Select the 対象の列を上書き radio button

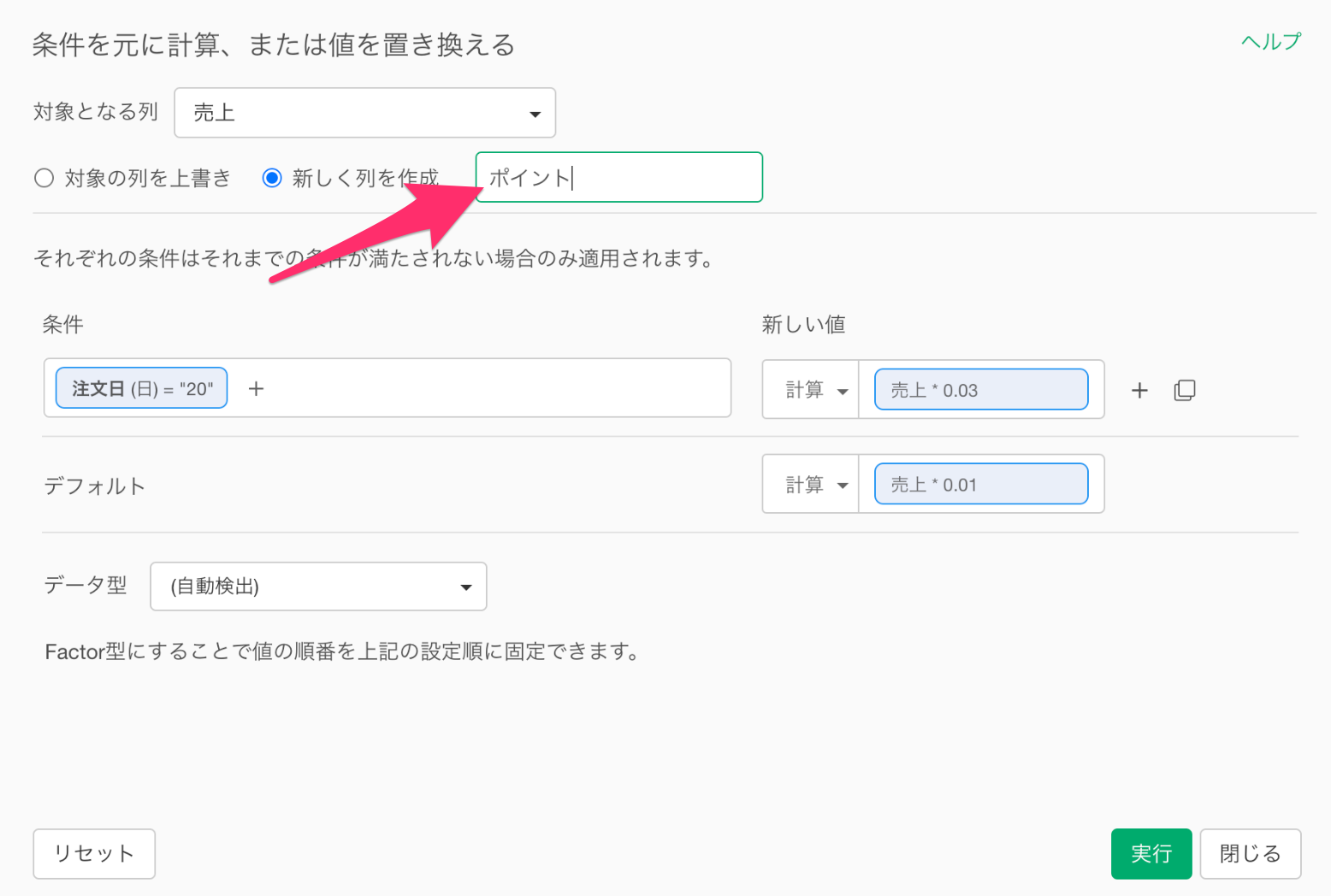pos(44,178)
